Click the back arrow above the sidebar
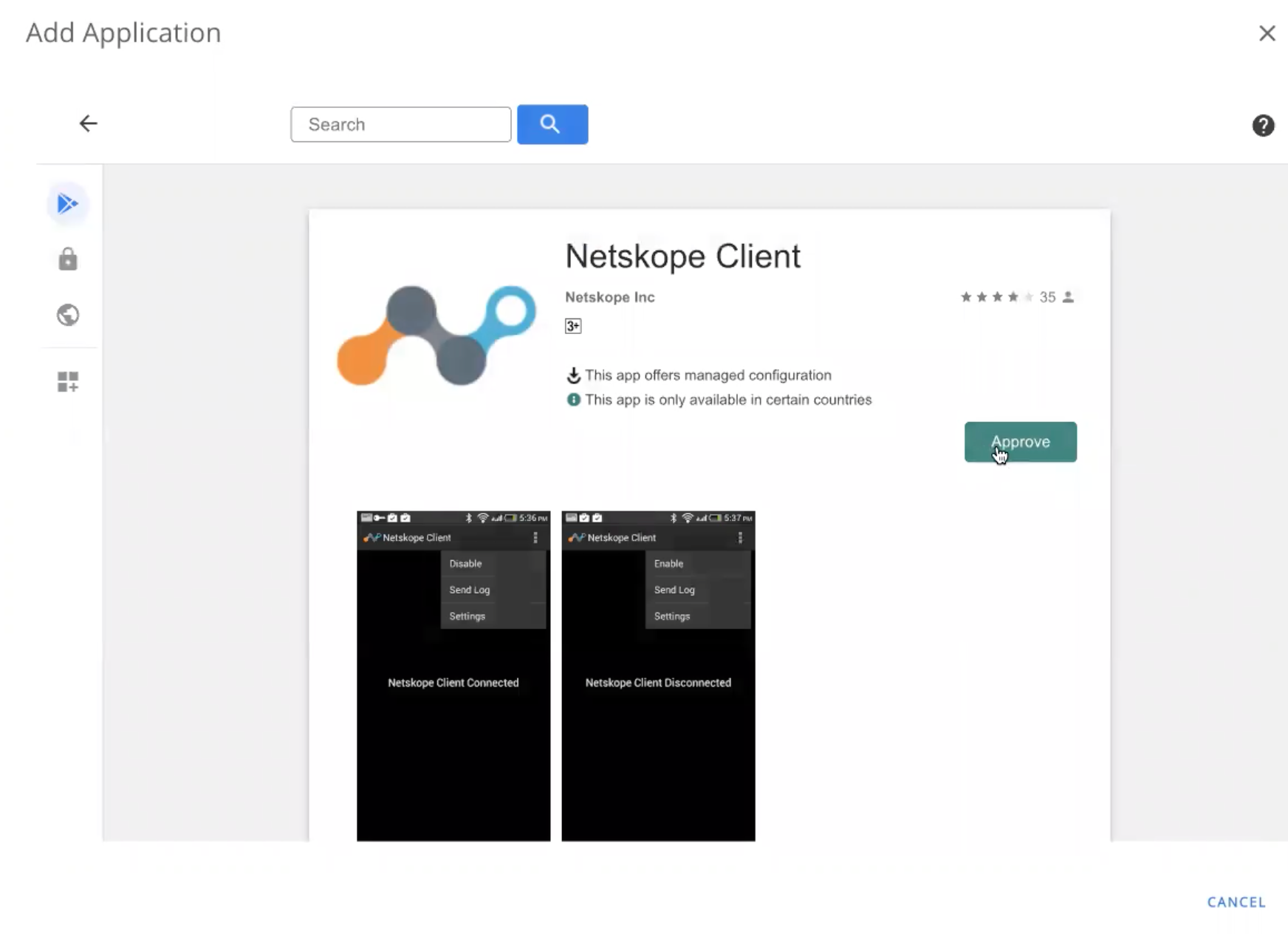 pos(88,123)
